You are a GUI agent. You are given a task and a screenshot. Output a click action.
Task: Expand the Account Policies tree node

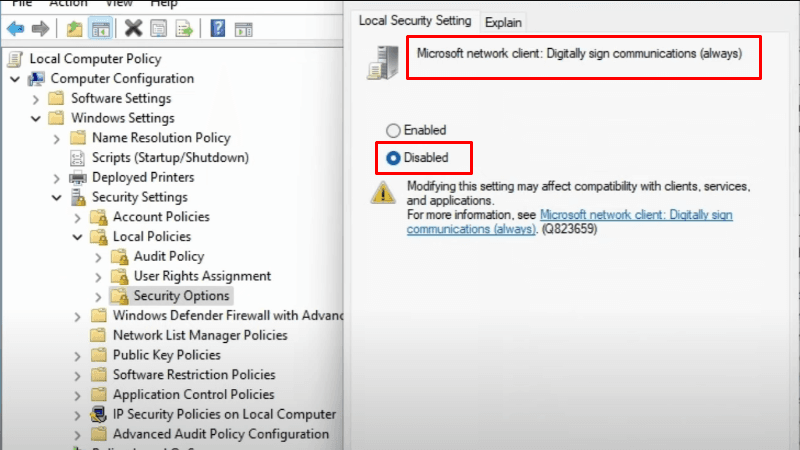click(x=78, y=217)
